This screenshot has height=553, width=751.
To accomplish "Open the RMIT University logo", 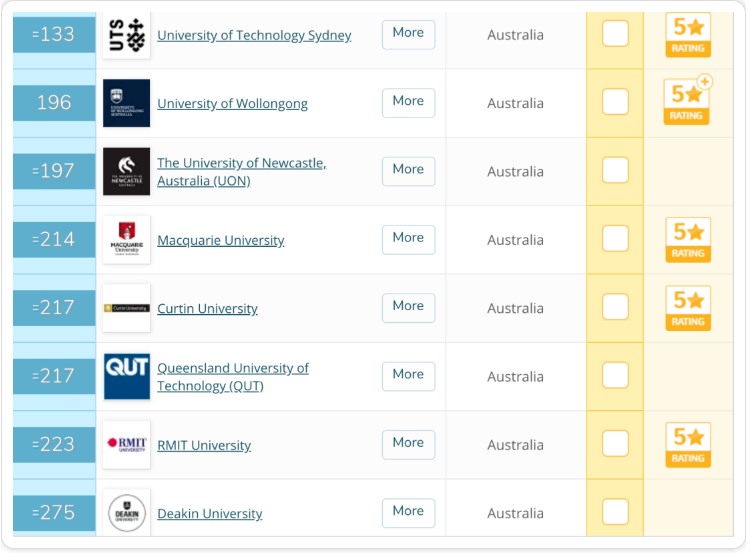I will point(126,445).
